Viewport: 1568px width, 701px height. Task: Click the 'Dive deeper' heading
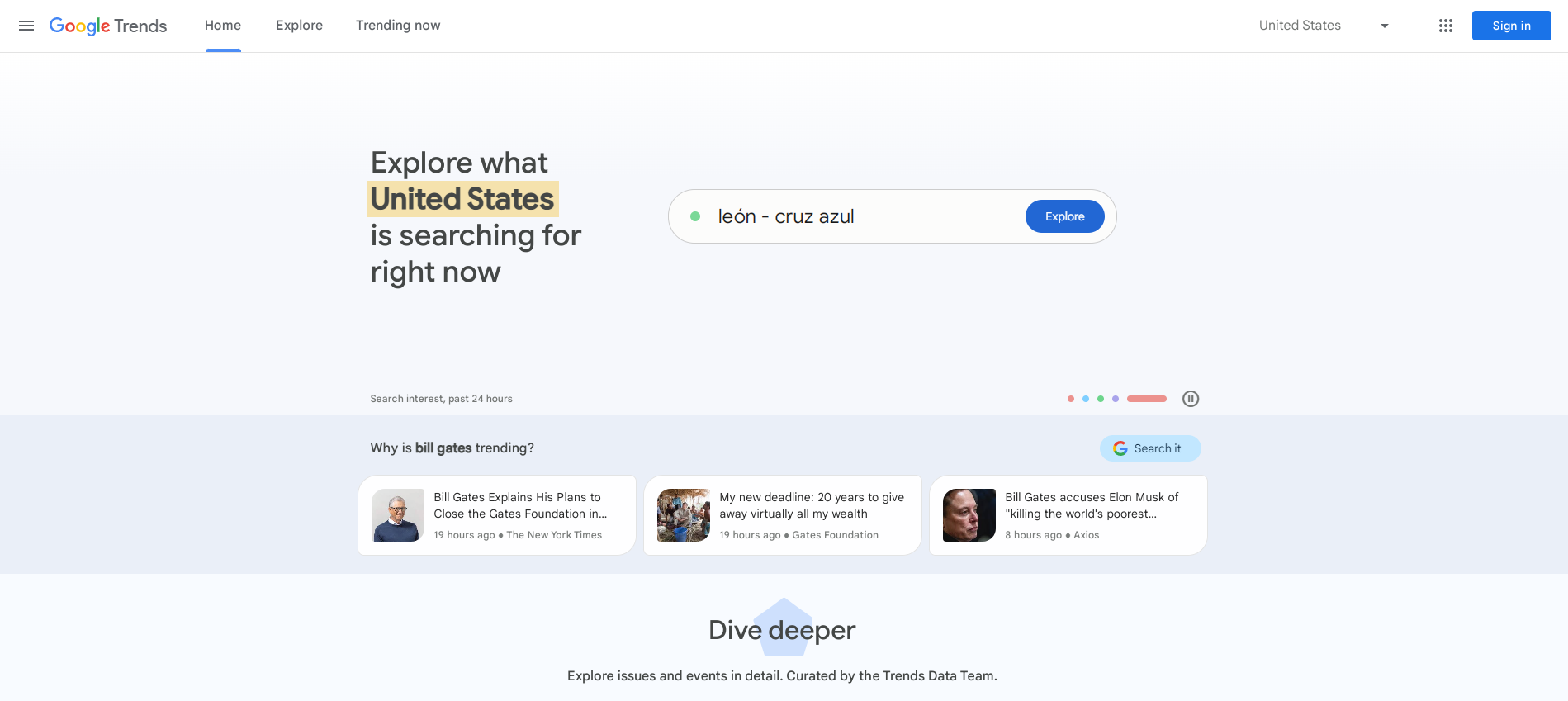pyautogui.click(x=782, y=630)
